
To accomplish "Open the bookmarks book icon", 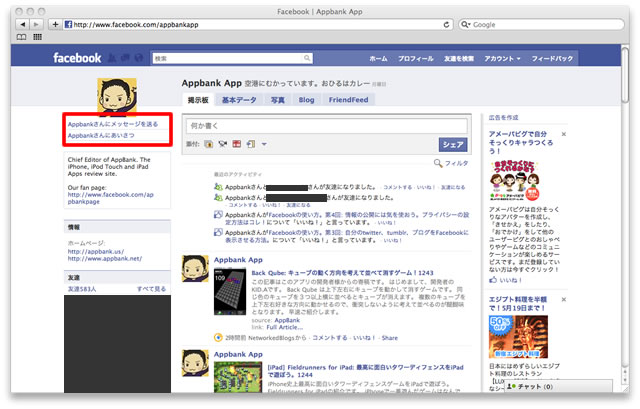I will (x=21, y=37).
